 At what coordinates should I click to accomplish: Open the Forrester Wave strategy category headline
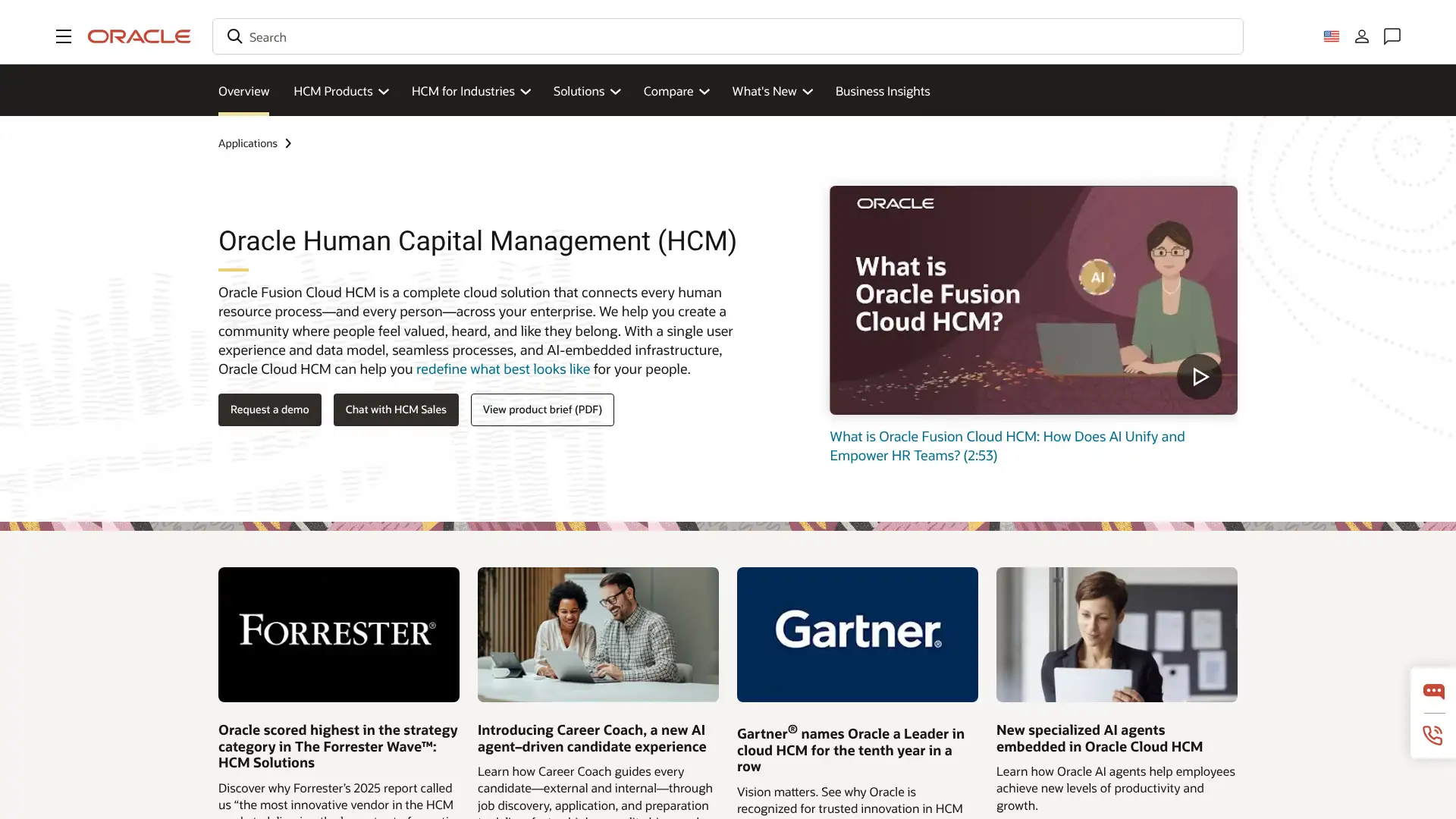pyautogui.click(x=338, y=746)
